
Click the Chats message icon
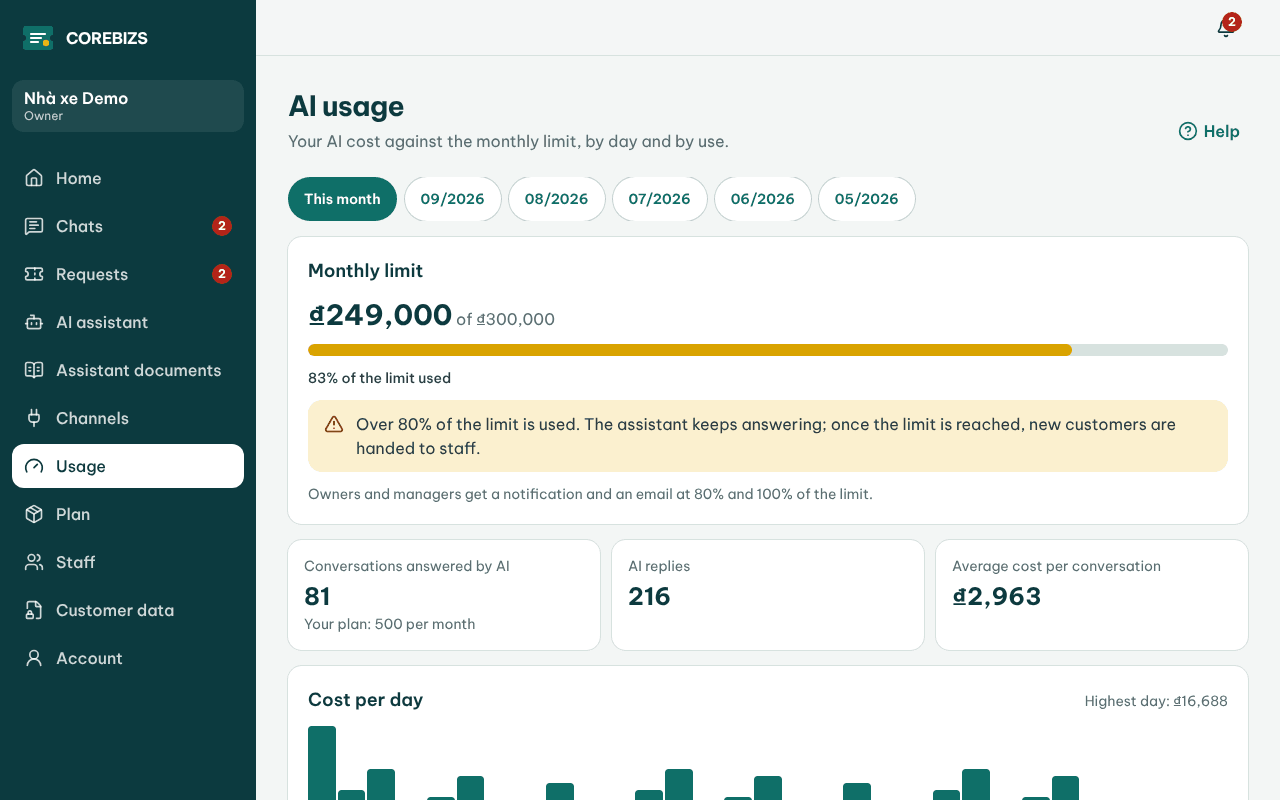(x=34, y=226)
